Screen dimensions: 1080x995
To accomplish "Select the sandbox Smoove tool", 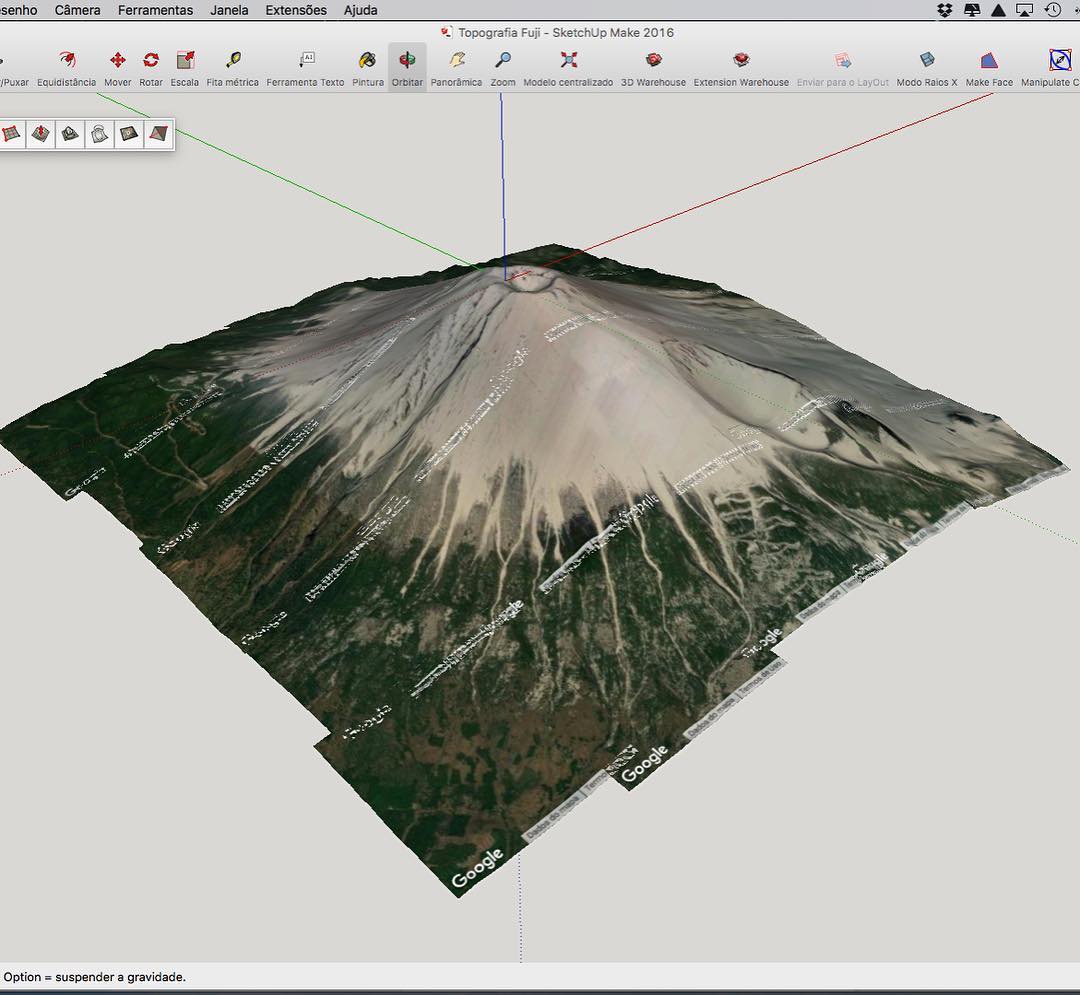I will 40,133.
